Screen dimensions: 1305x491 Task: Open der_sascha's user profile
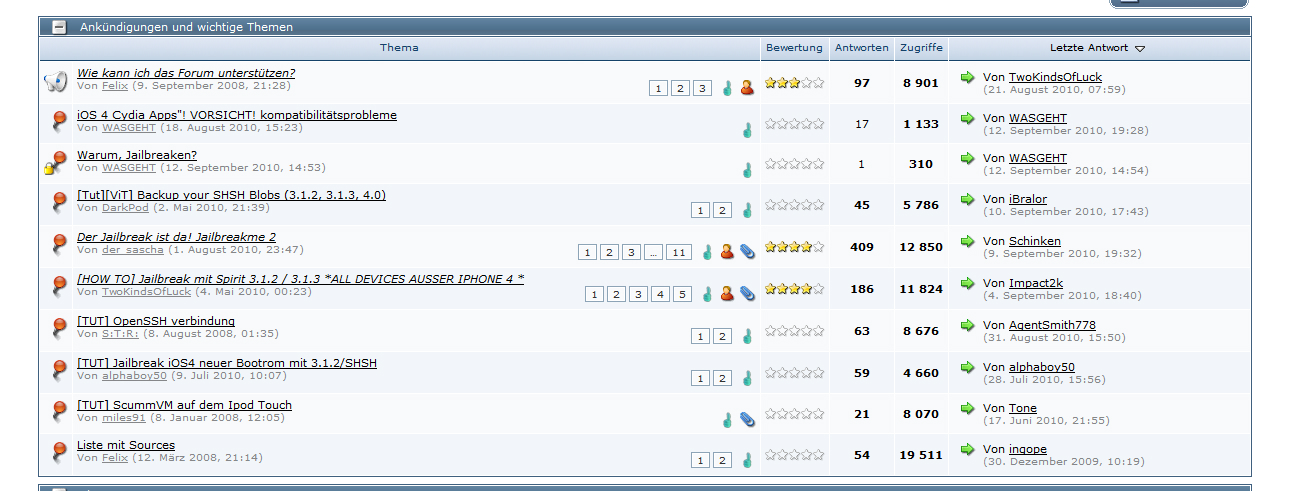tap(132, 250)
